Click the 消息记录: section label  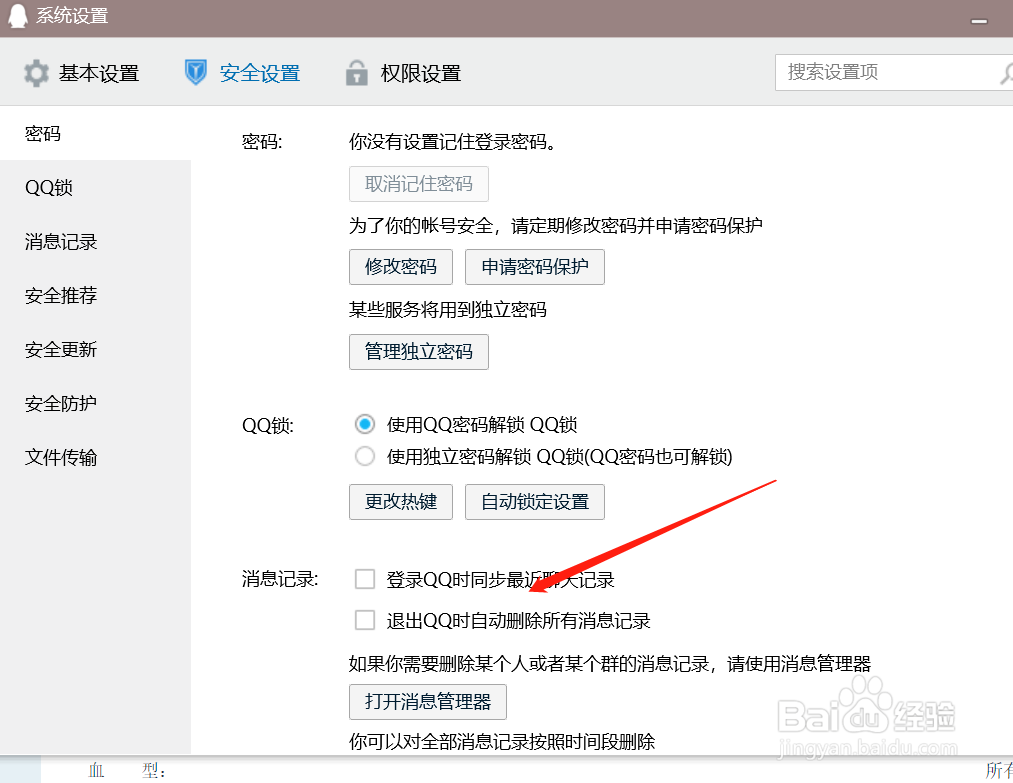(280, 579)
